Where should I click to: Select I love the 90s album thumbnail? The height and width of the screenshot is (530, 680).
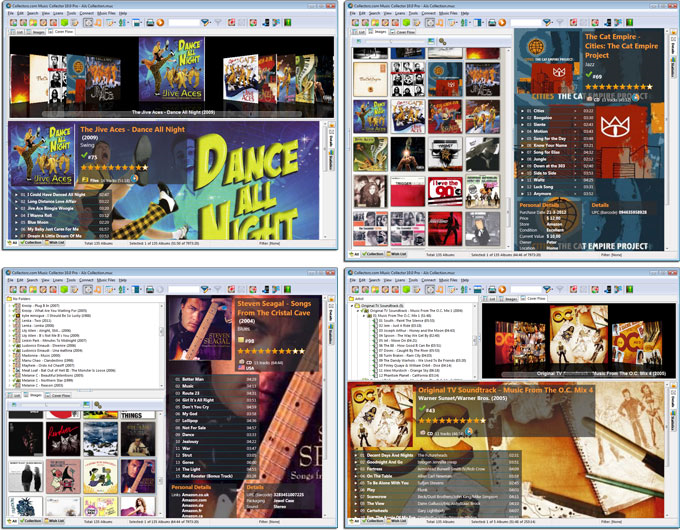(445, 191)
